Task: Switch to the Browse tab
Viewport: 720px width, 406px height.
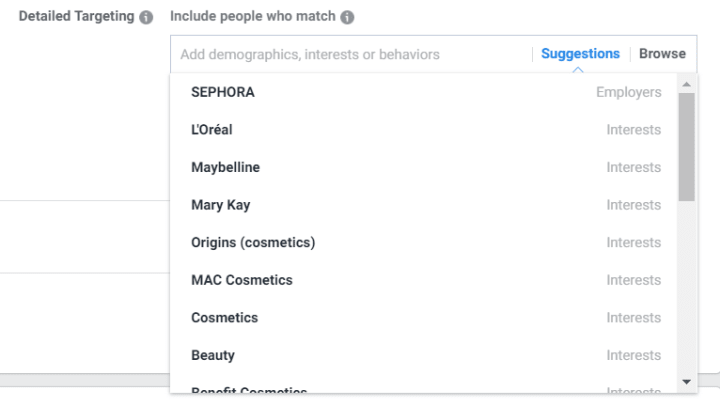Action: point(662,54)
